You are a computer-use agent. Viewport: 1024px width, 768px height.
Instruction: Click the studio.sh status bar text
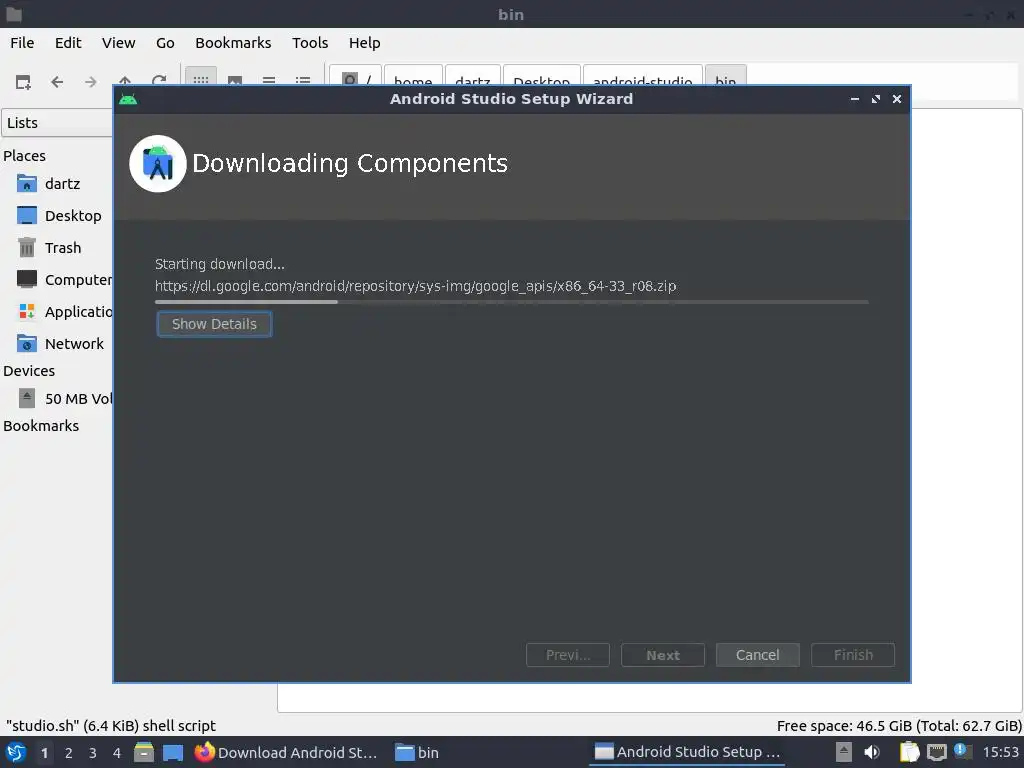click(111, 726)
